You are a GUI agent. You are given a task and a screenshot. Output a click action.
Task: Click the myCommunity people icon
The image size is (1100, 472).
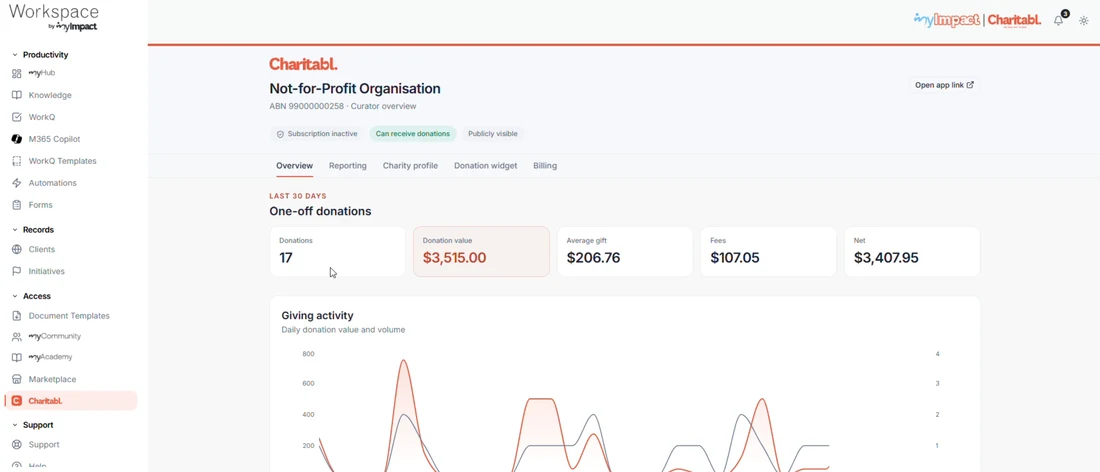[17, 337]
